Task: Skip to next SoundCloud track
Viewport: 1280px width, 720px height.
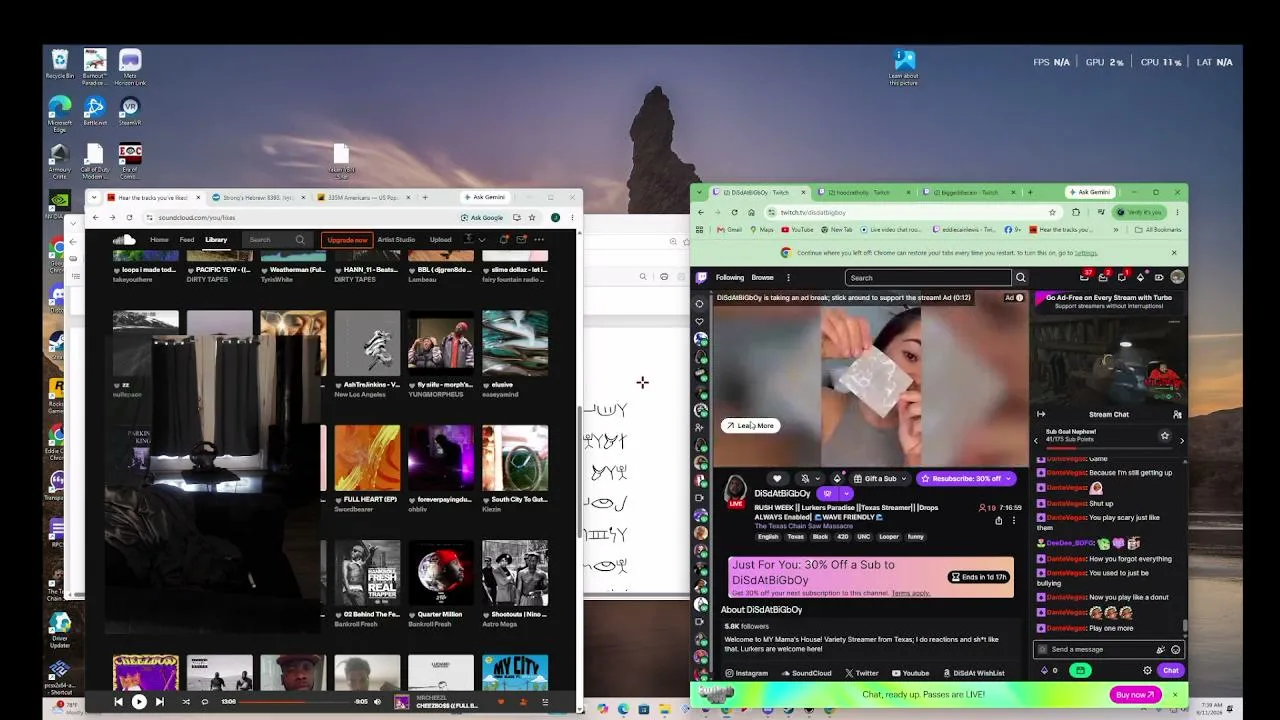Action: (x=160, y=702)
